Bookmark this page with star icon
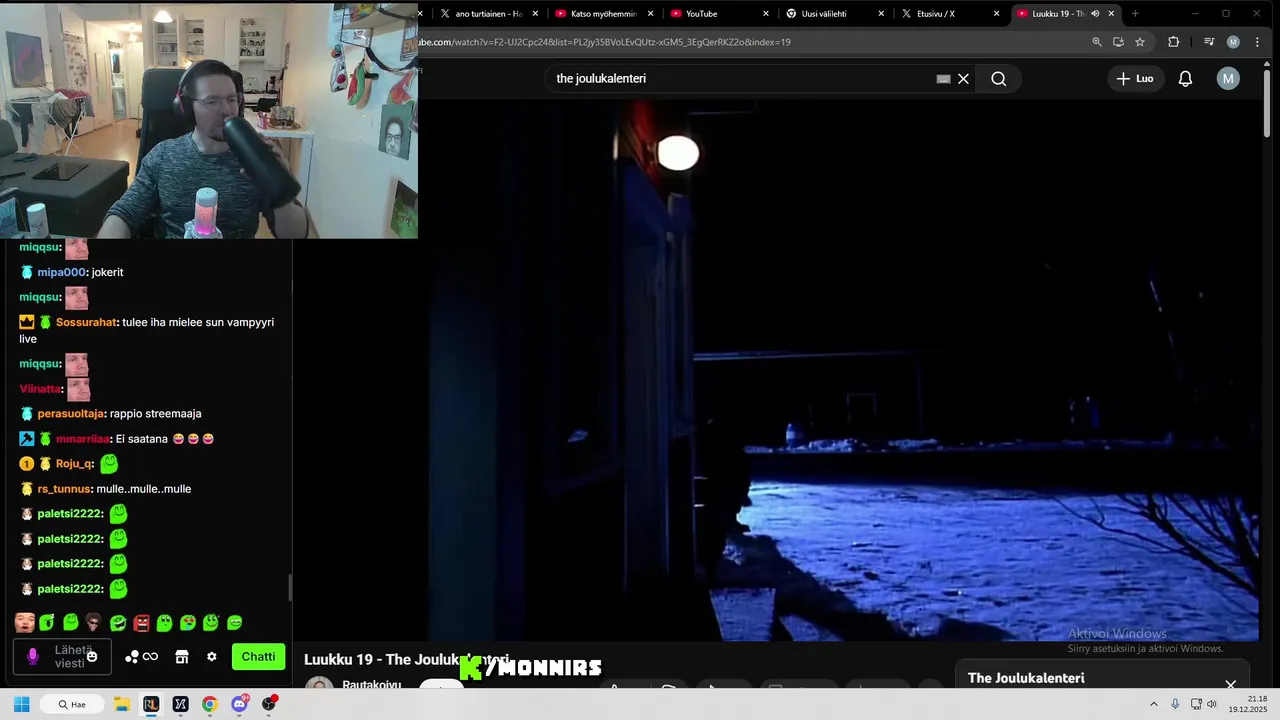The width and height of the screenshot is (1280, 720). pos(1139,42)
